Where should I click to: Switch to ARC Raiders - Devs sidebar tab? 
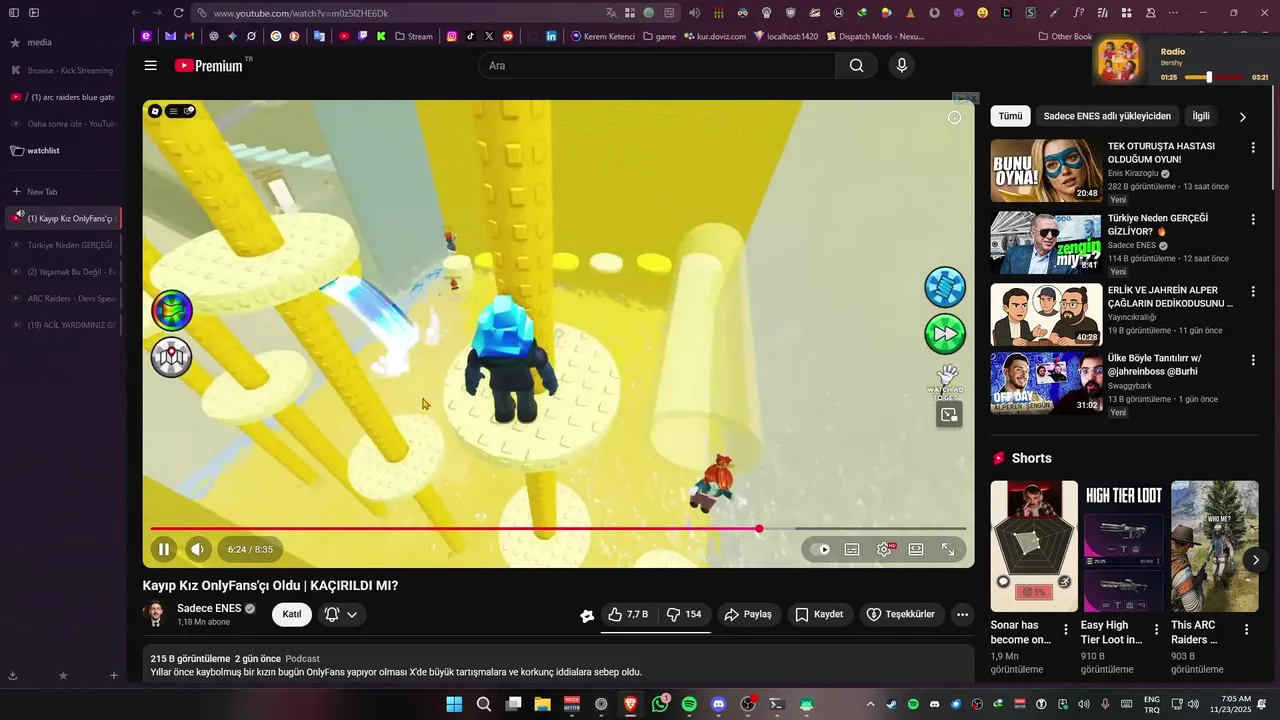point(62,298)
